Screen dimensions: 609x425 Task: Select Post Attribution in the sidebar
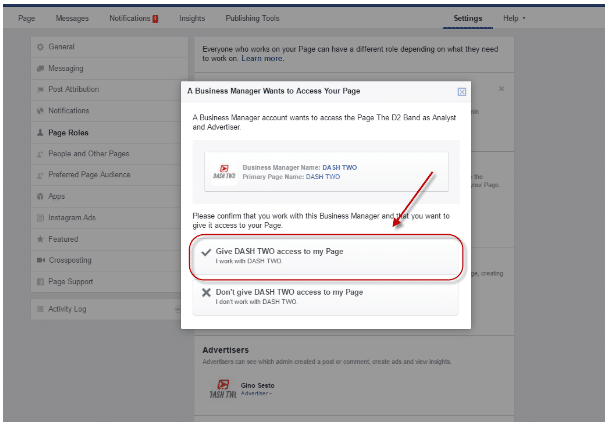[109, 90]
